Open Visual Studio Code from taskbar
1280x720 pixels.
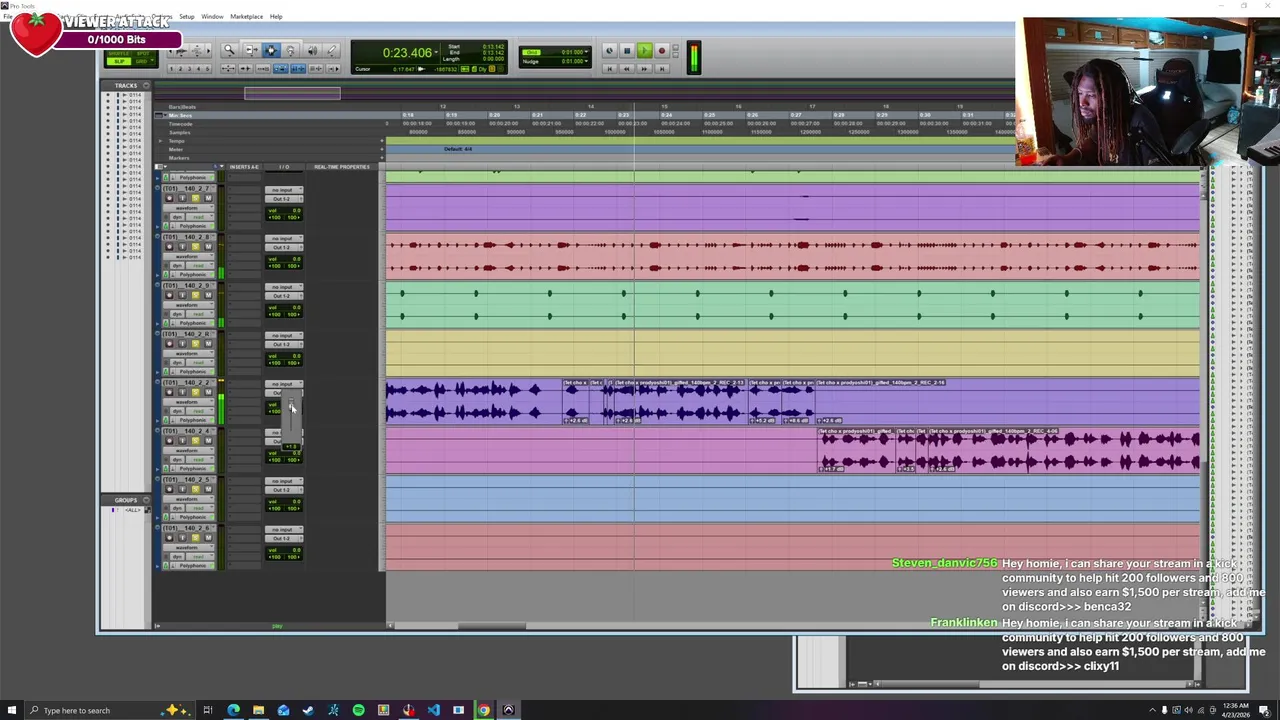(433, 710)
